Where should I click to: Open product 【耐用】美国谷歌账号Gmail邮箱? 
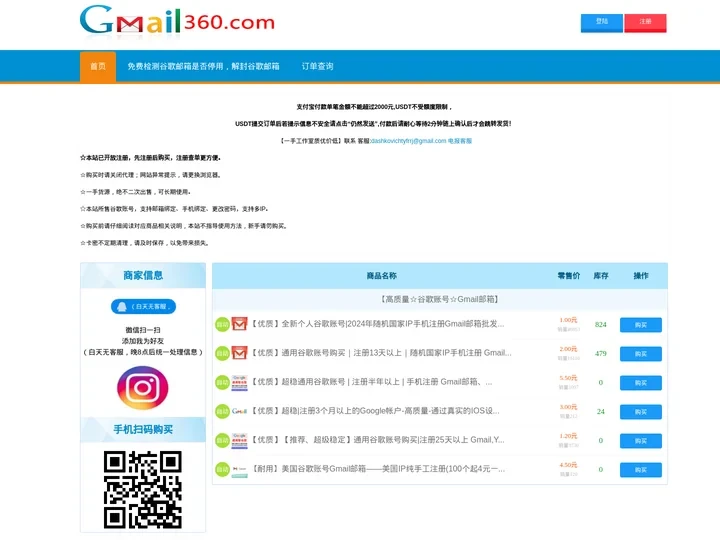click(x=378, y=469)
